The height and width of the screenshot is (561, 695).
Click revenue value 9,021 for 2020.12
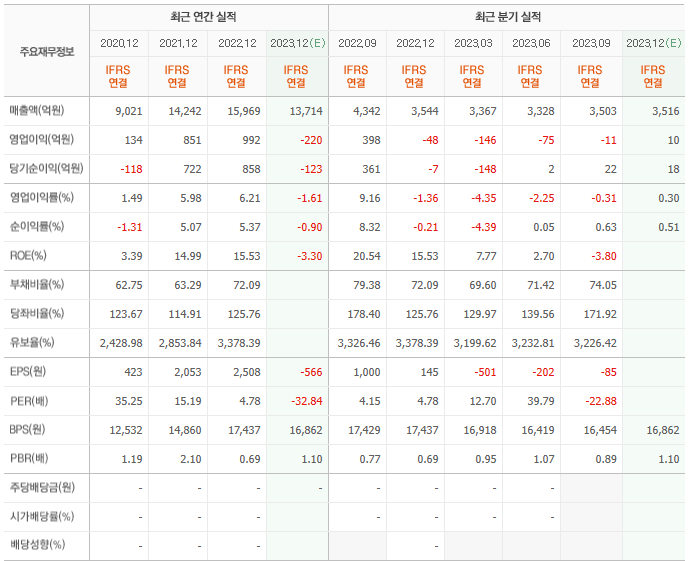click(129, 111)
